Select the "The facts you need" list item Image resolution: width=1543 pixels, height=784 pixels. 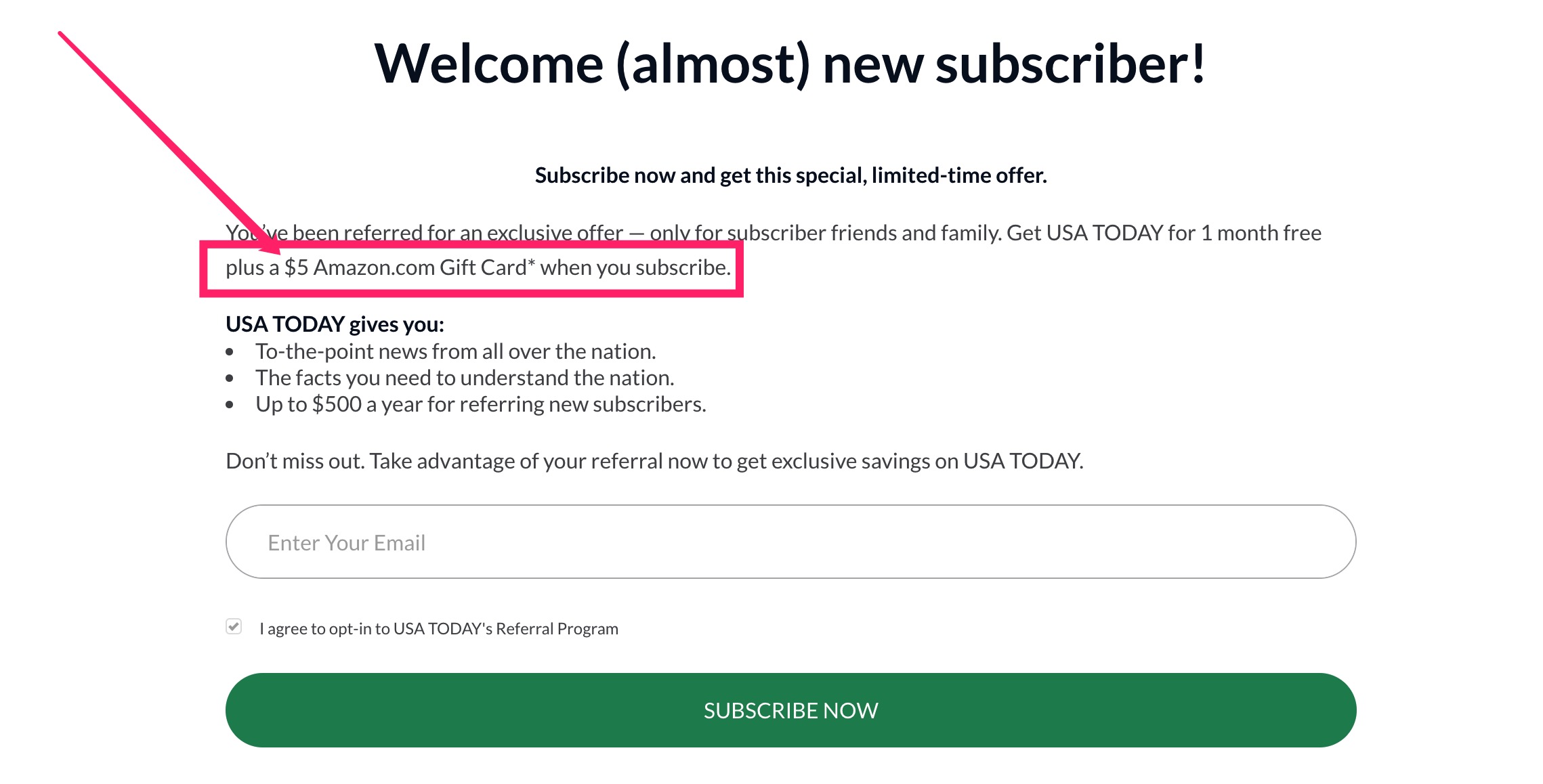(x=465, y=378)
